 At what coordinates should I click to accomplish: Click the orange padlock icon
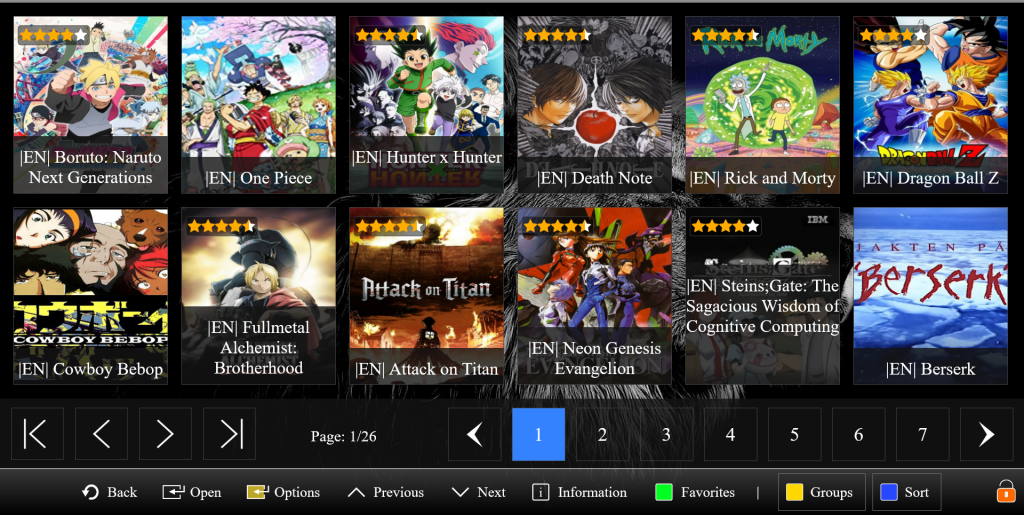[1006, 492]
